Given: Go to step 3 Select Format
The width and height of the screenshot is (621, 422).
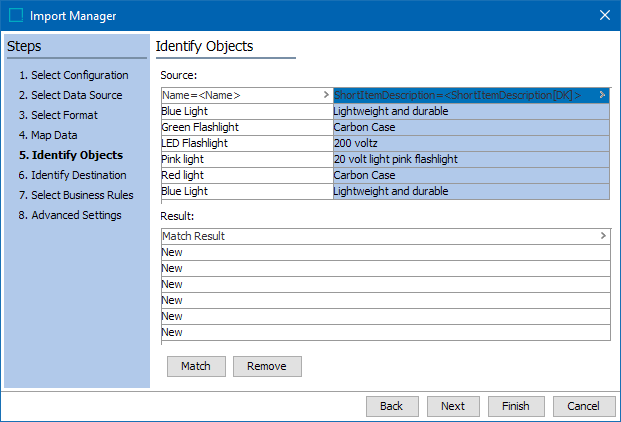Looking at the screenshot, I should (x=58, y=115).
